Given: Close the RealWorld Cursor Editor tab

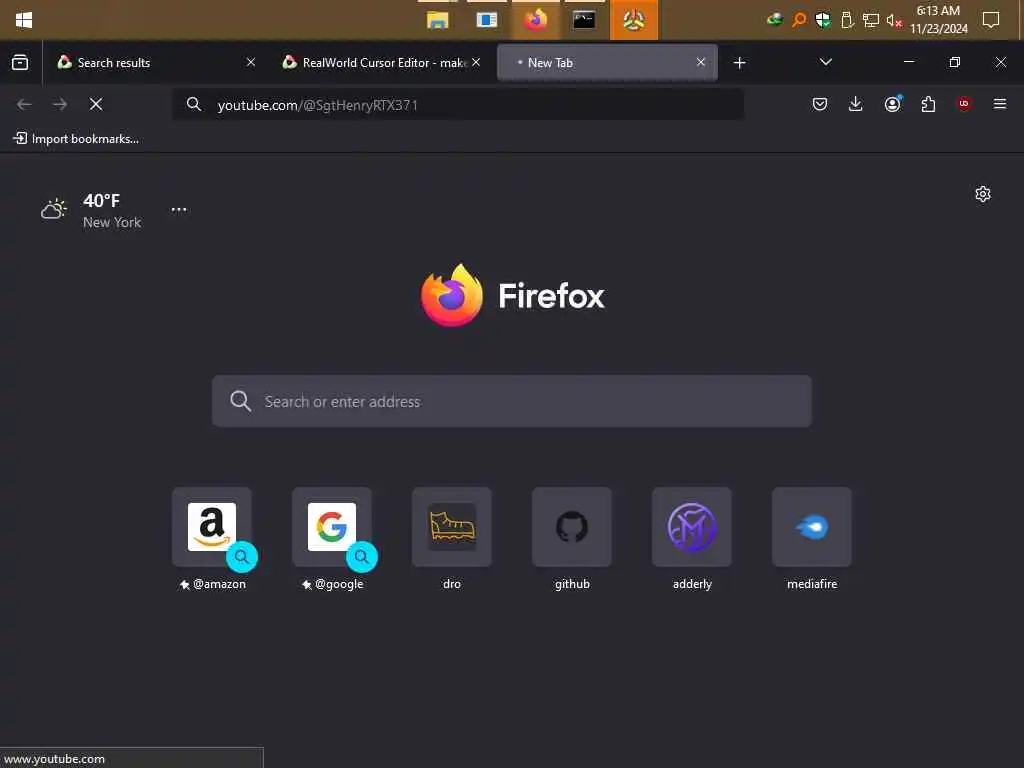Looking at the screenshot, I should [x=476, y=62].
